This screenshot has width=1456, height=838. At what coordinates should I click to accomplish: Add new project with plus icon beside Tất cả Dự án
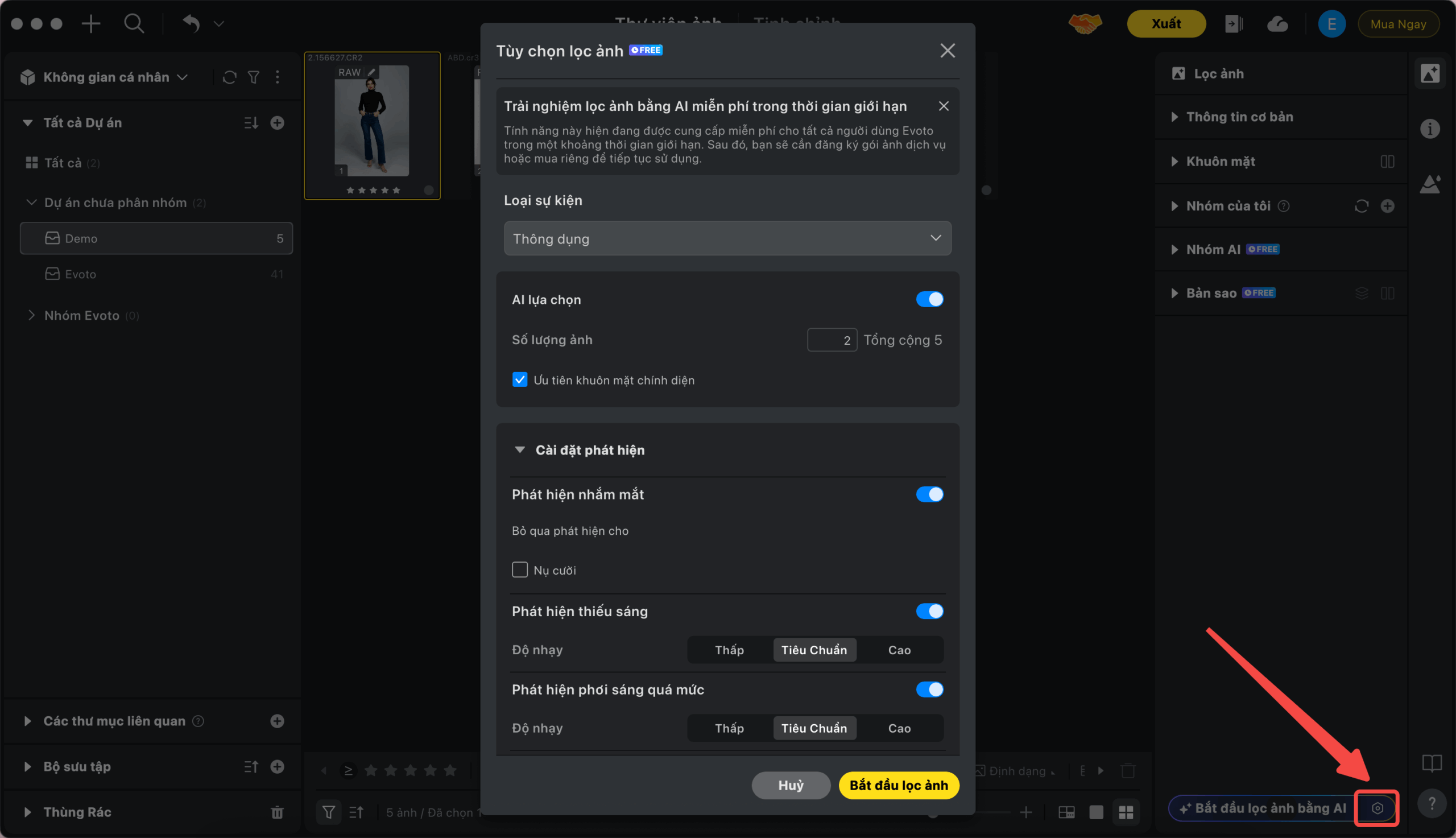pyautogui.click(x=278, y=122)
